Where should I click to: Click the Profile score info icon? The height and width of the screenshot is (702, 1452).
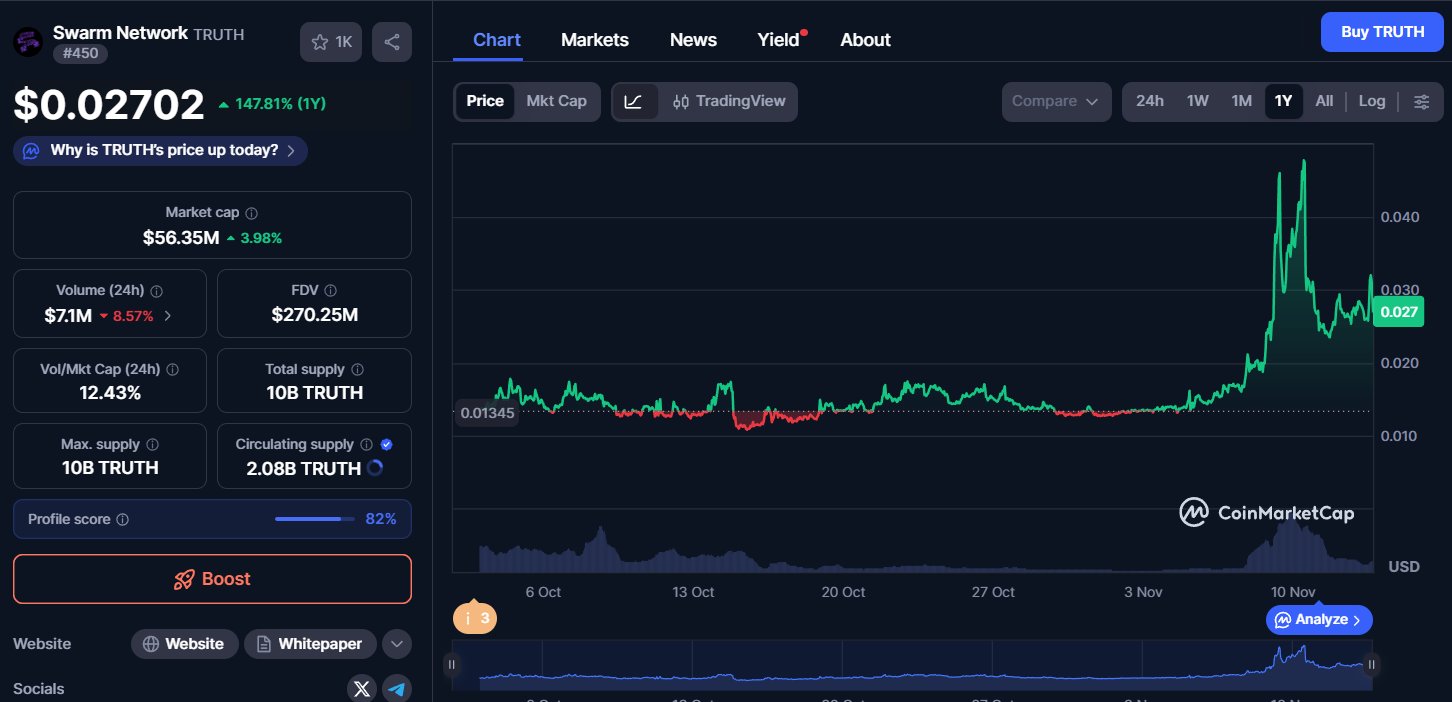122,520
